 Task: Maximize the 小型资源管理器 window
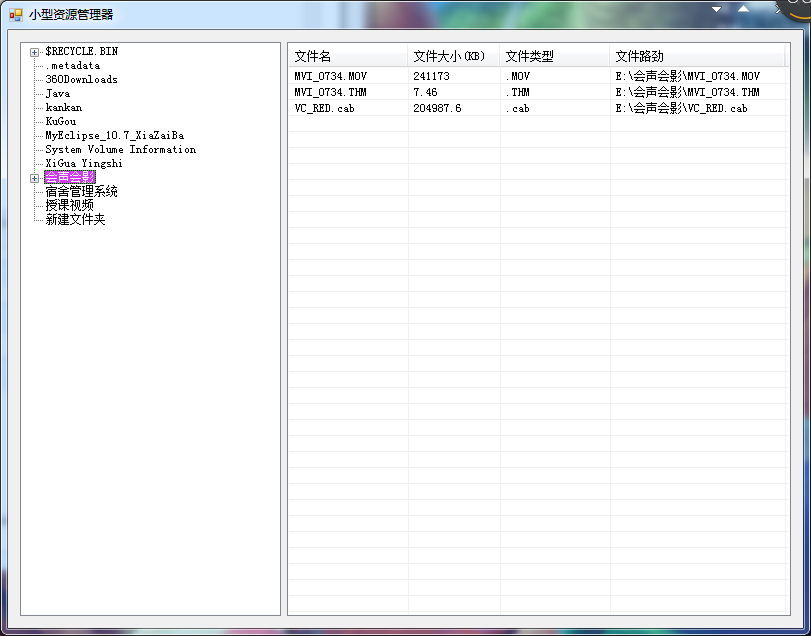[743, 9]
